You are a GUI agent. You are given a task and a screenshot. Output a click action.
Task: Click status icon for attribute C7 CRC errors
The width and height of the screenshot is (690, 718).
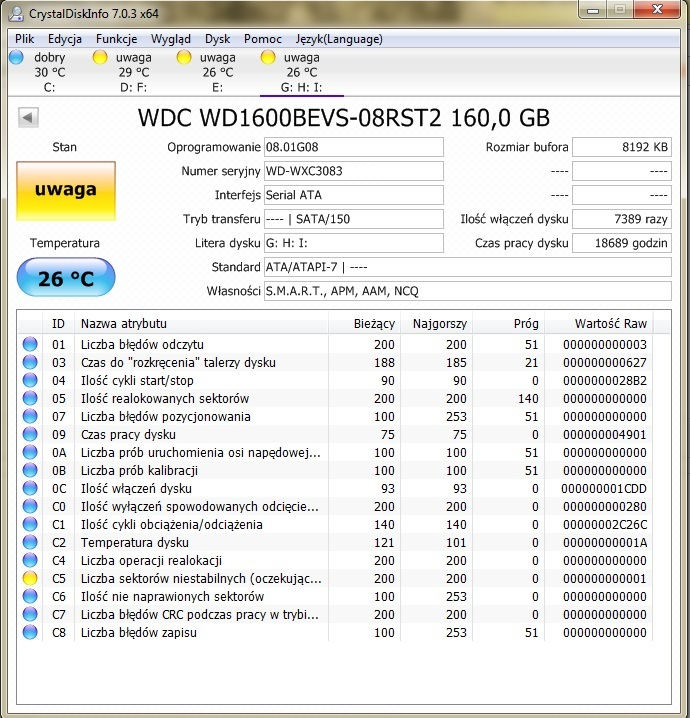[x=30, y=615]
